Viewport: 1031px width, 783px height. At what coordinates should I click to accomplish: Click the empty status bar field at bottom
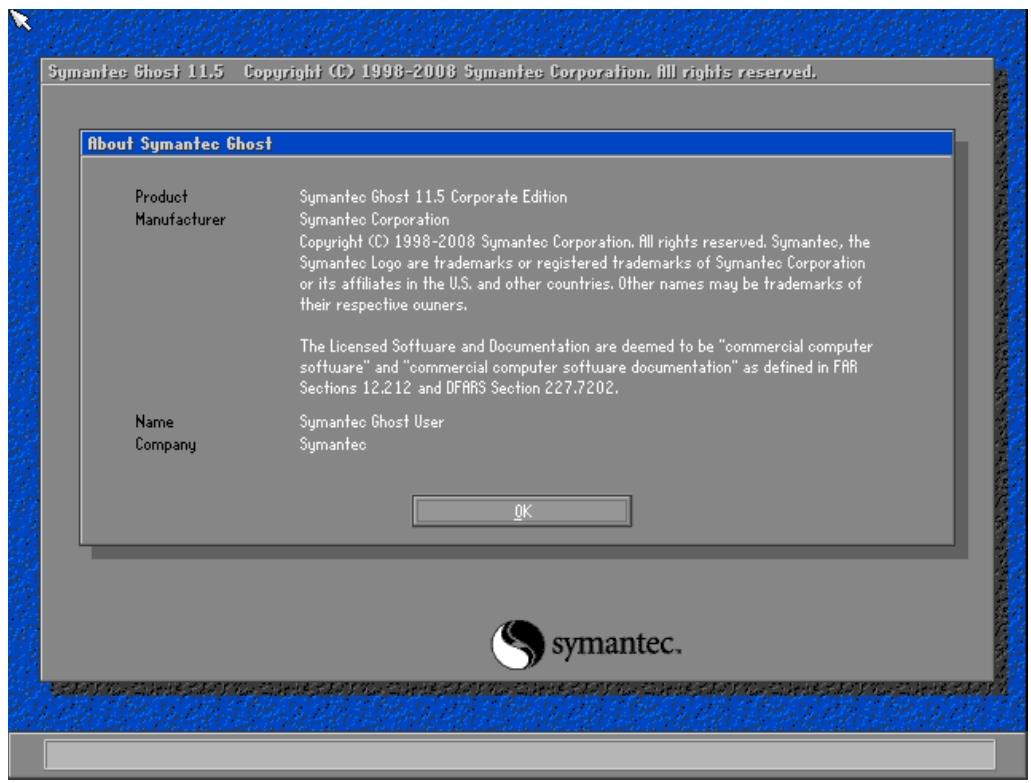519,753
